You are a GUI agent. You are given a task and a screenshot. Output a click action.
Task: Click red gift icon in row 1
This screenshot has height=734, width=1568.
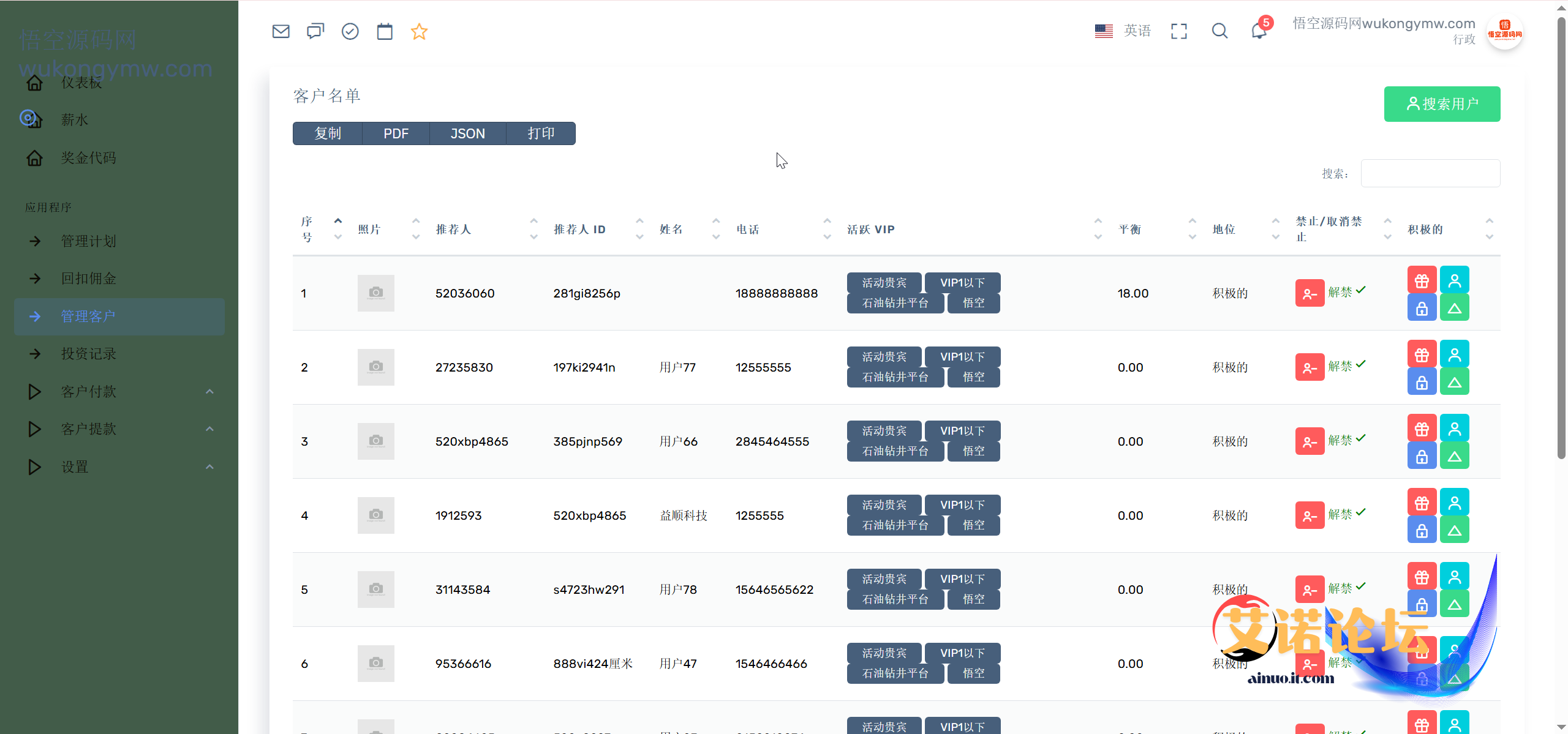point(1422,281)
